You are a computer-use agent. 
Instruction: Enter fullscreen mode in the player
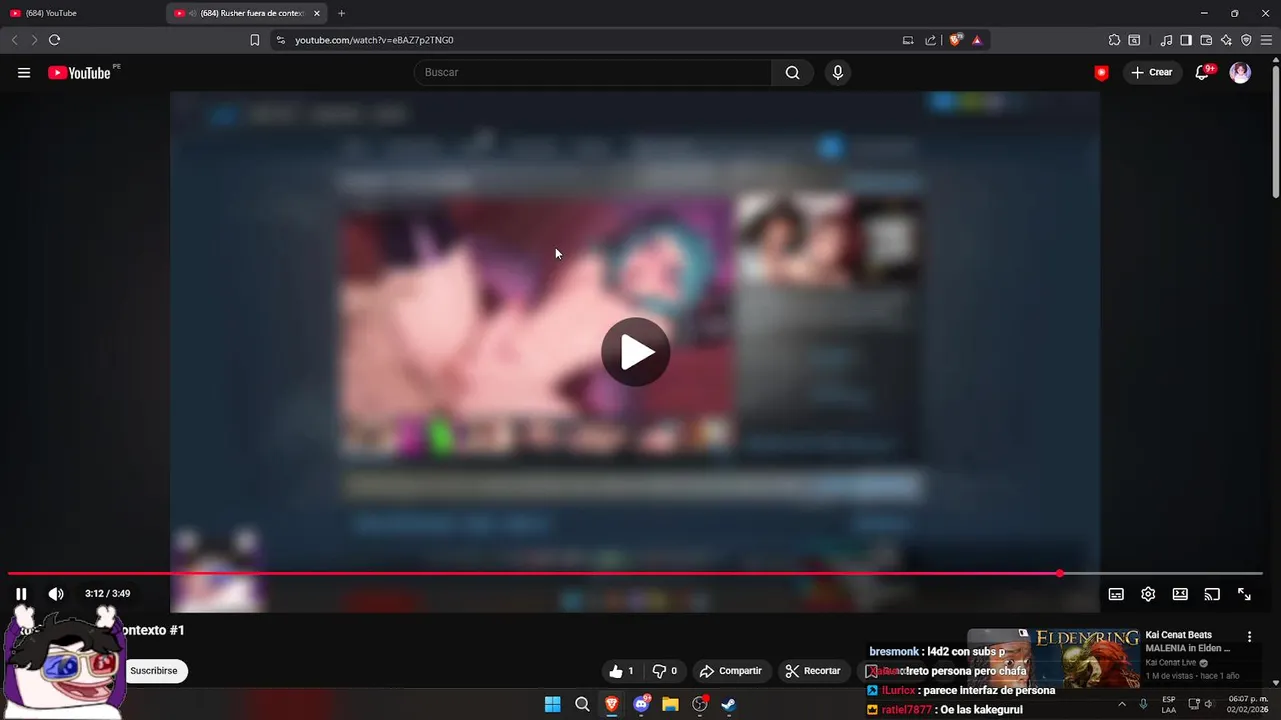pyautogui.click(x=1244, y=594)
